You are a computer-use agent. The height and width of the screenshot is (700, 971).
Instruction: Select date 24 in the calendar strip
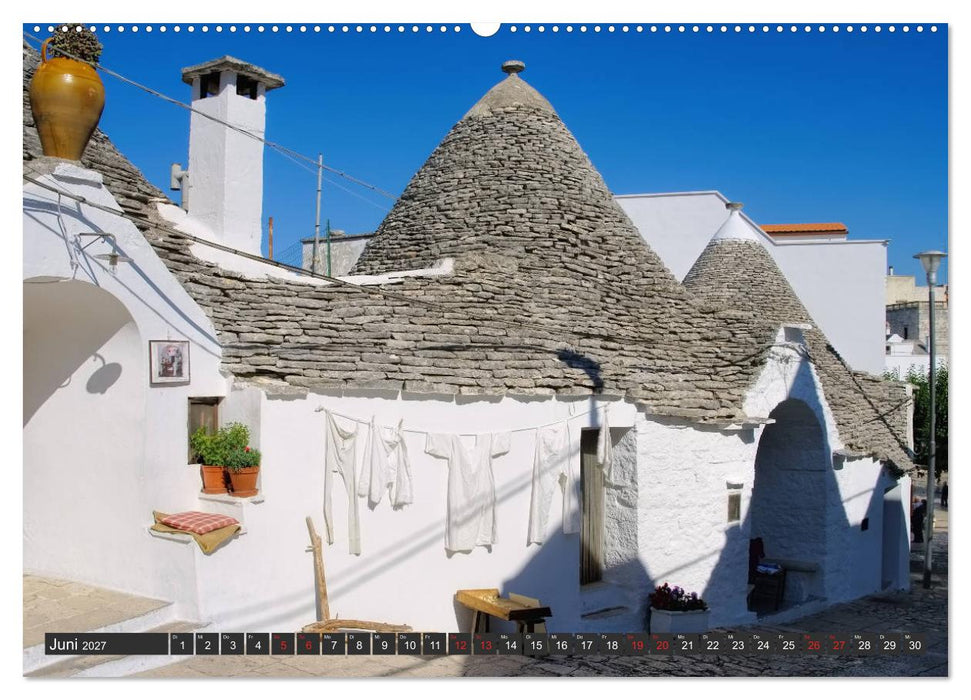764,644
